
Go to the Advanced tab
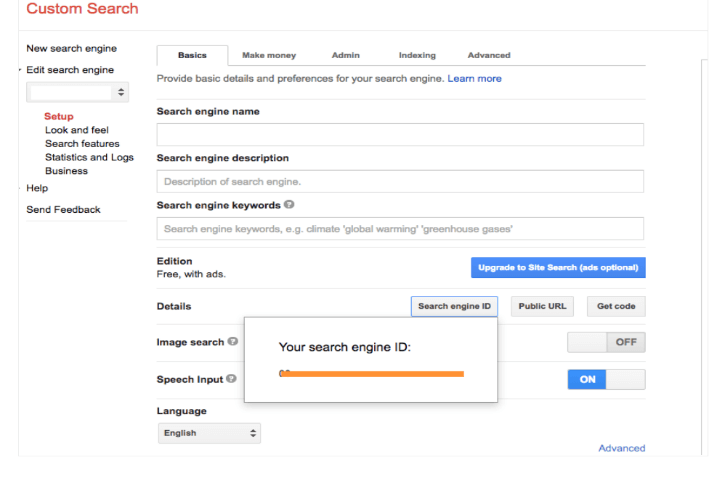click(x=489, y=55)
